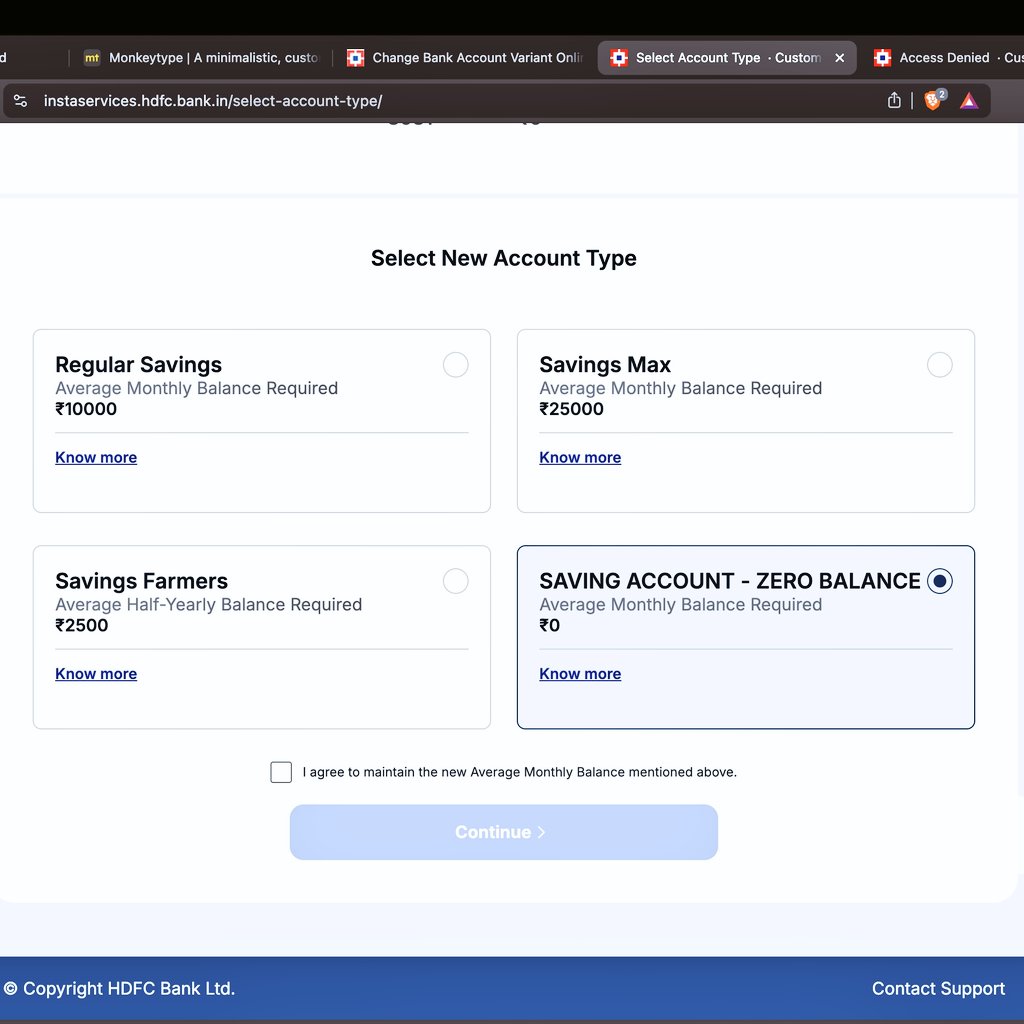Click the ₹25000 balance amount
This screenshot has height=1024, width=1024.
click(571, 409)
